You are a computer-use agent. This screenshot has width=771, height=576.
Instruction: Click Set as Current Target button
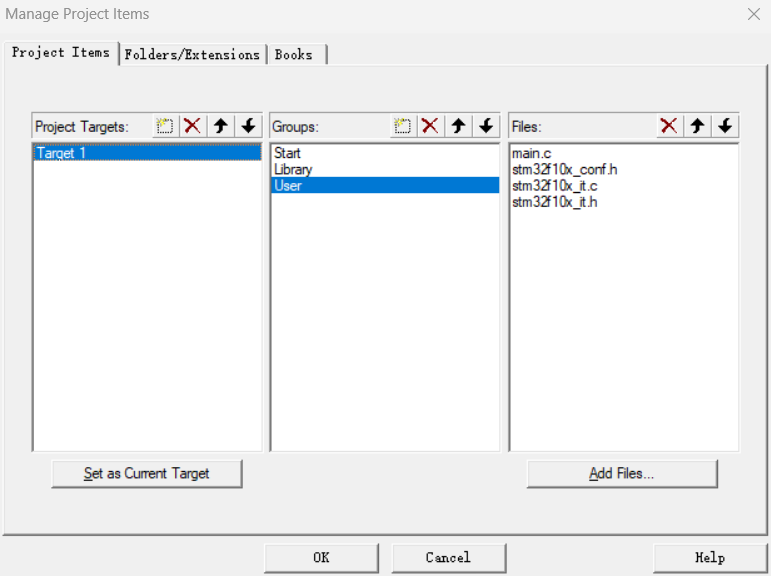[x=147, y=474]
